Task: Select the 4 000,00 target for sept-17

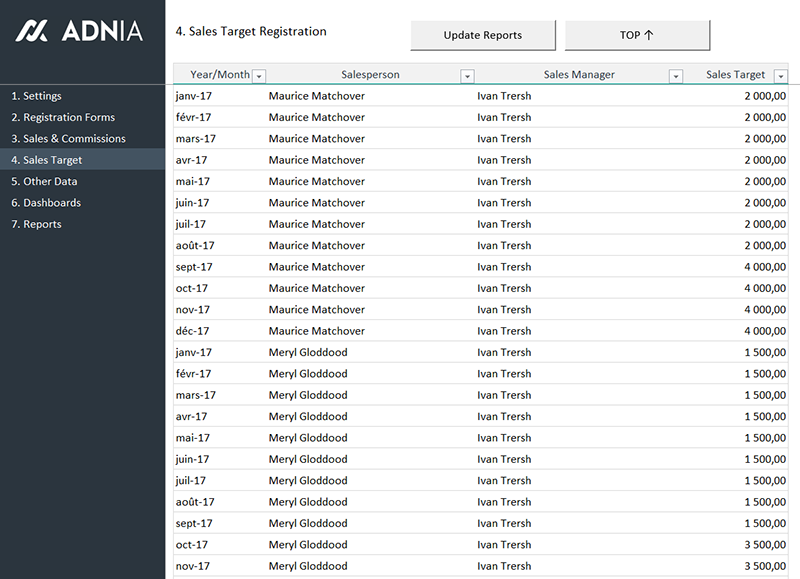Action: [x=765, y=267]
